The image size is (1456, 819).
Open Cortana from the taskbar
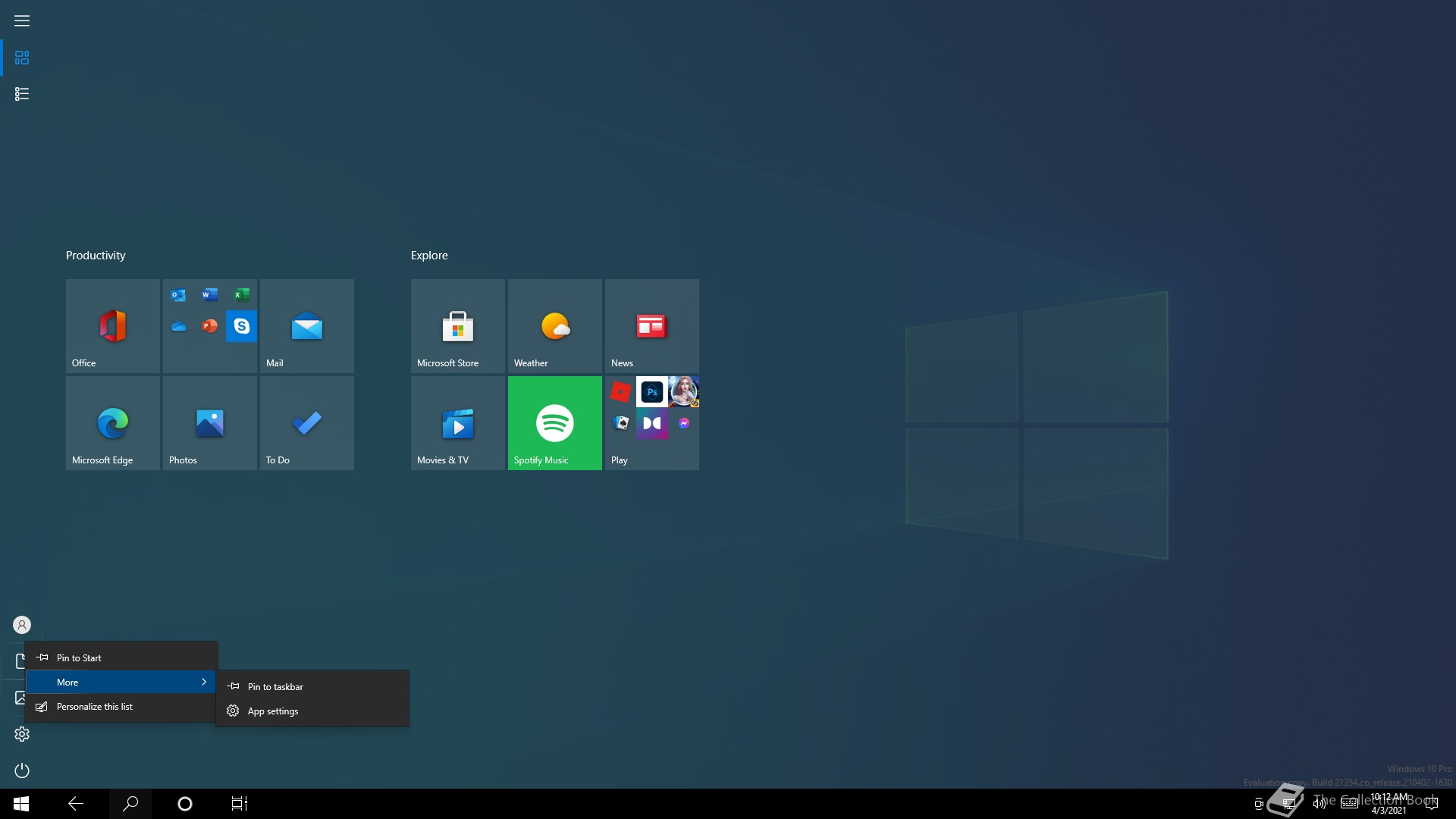(x=185, y=804)
